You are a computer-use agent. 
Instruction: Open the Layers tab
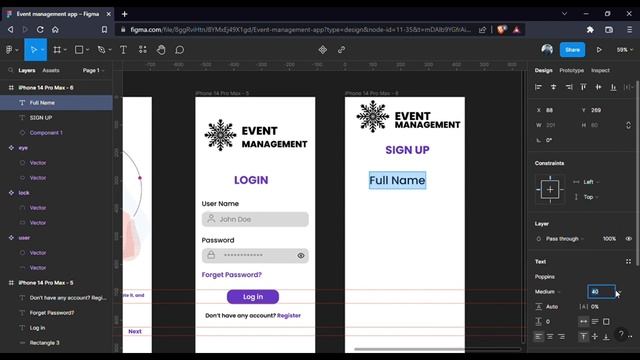click(x=27, y=70)
